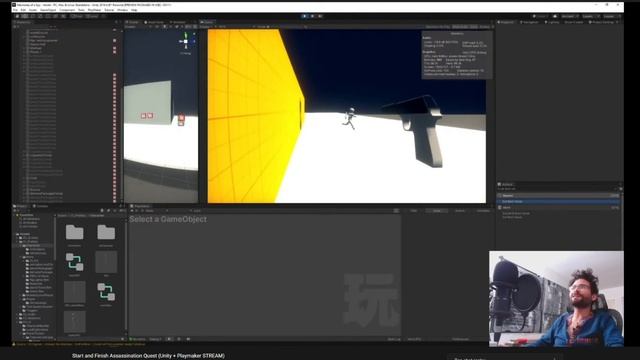Screen dimensions: 640x360
Task: Click the PlayMaker panel play button
Action: tap(169, 339)
